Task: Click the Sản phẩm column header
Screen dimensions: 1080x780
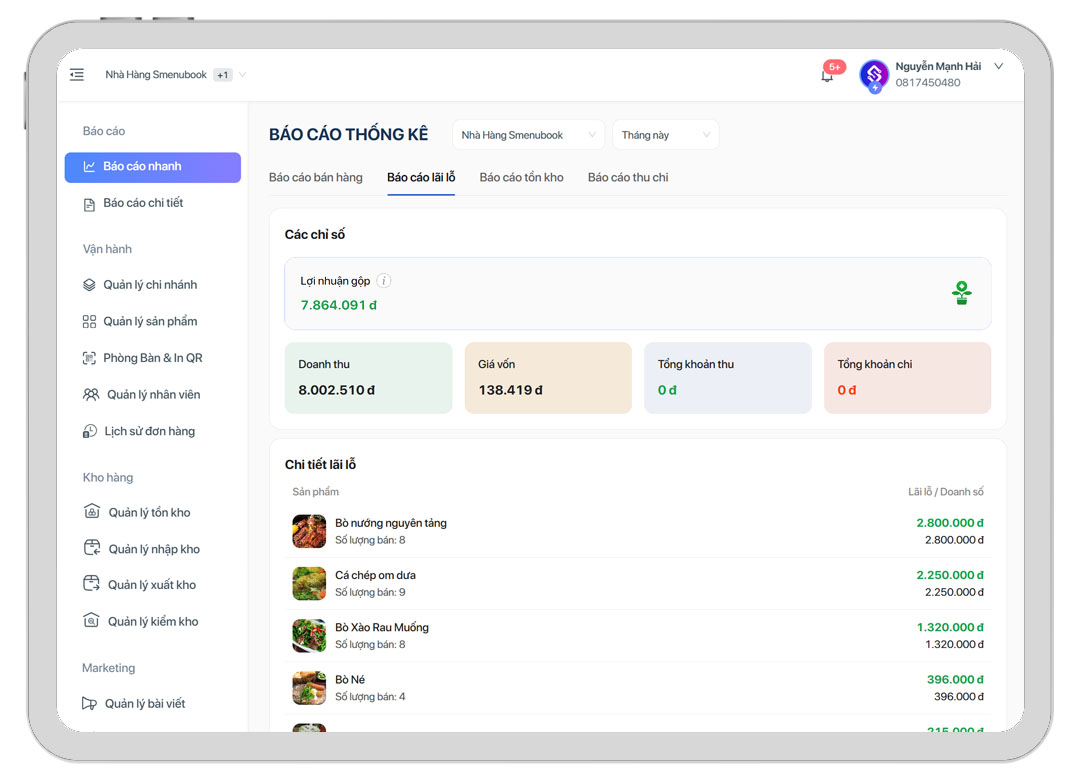Action: coord(315,491)
